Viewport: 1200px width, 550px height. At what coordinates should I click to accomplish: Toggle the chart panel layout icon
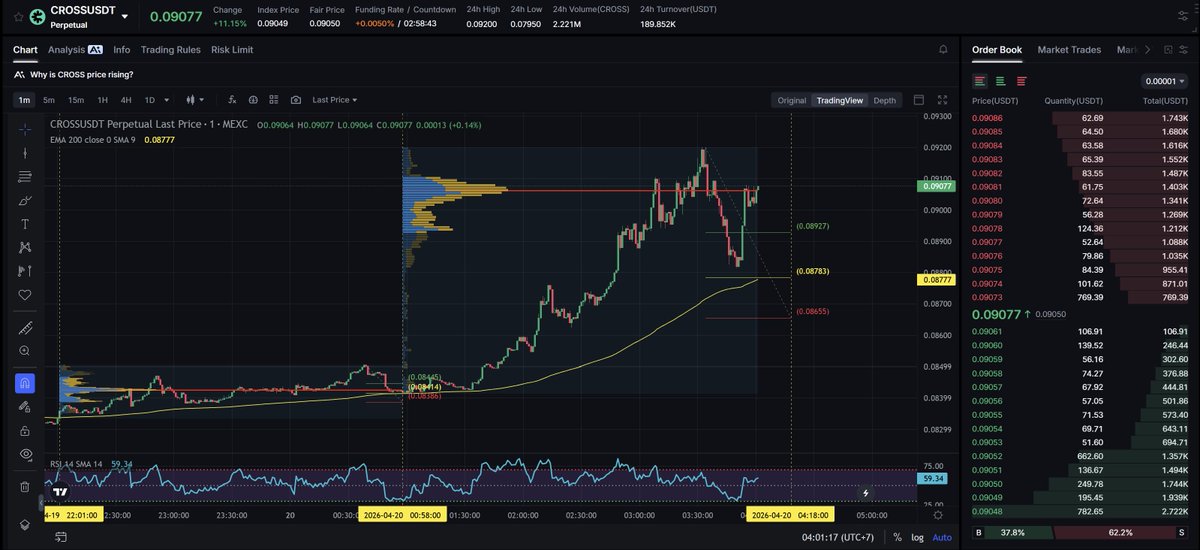(920, 100)
